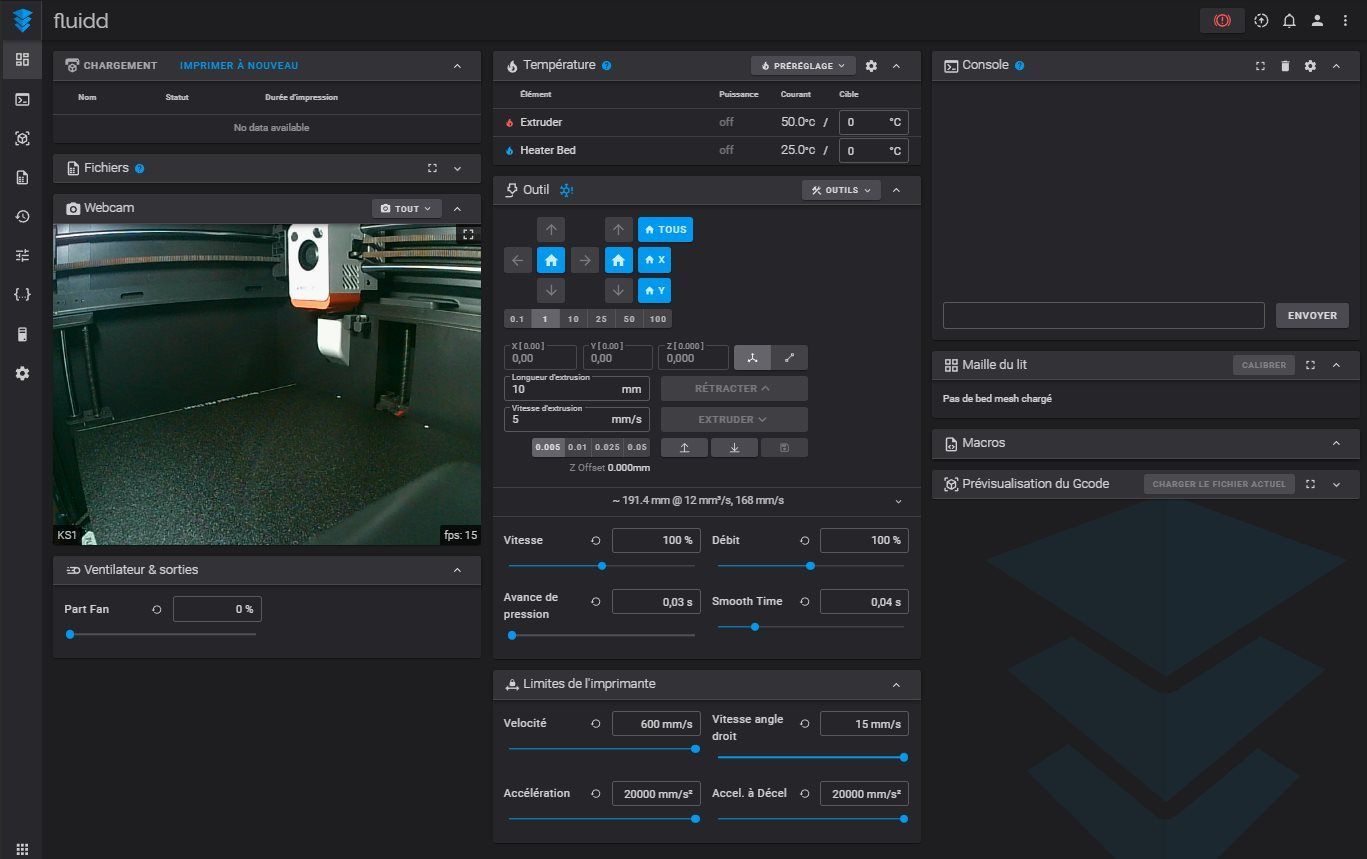Open the webcam Tout selector

tap(405, 209)
